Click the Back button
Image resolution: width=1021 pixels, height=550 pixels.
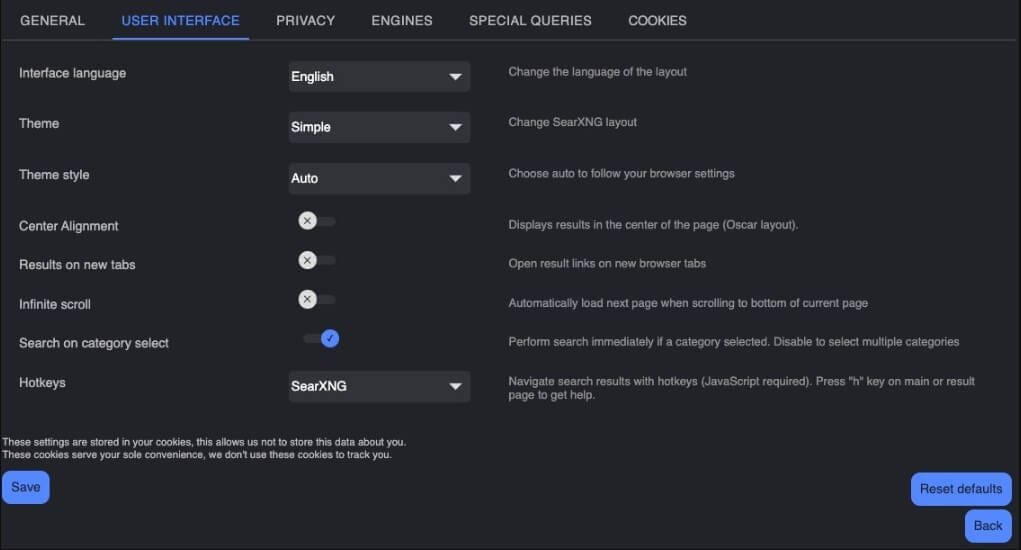point(987,526)
